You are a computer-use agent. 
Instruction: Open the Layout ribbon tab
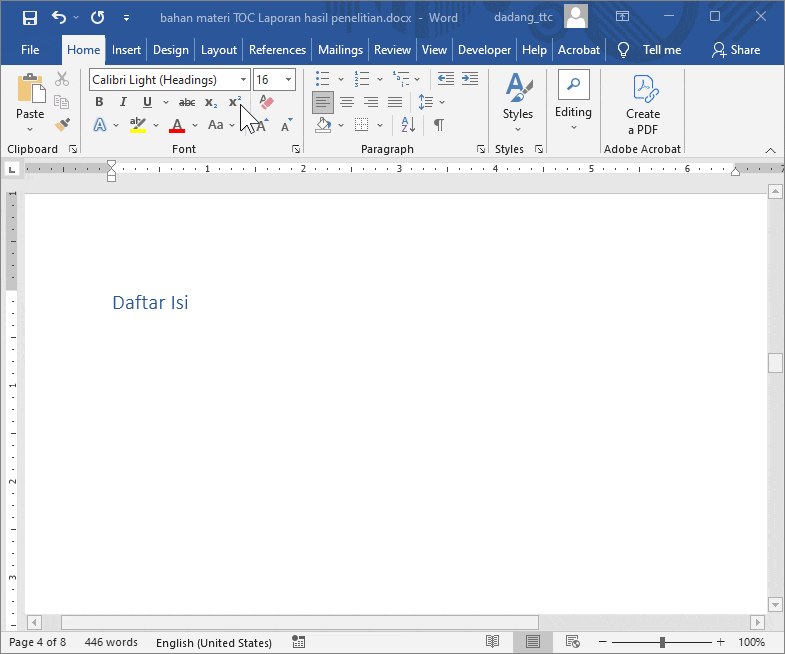click(x=219, y=50)
